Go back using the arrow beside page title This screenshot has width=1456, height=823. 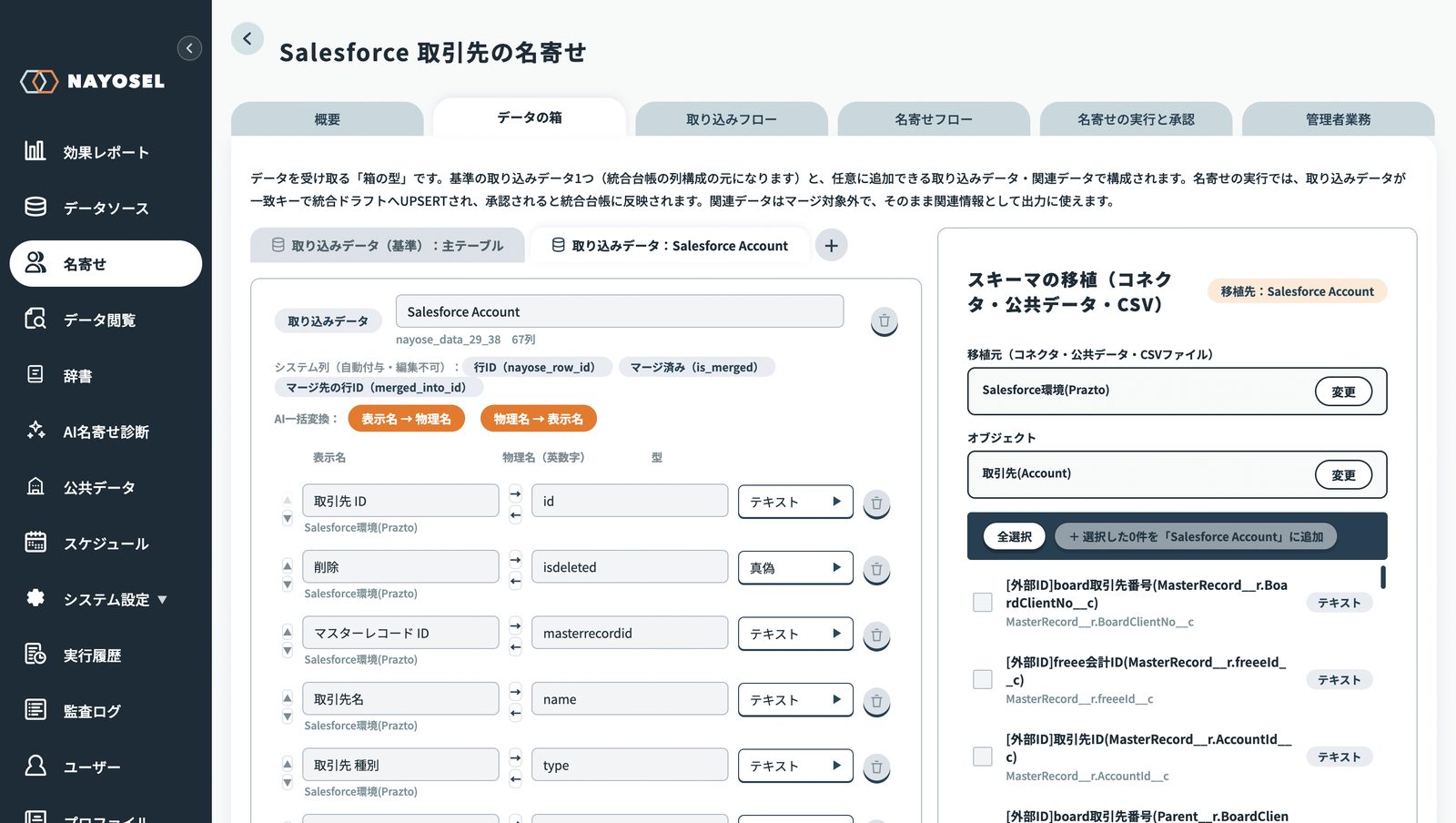(x=247, y=39)
